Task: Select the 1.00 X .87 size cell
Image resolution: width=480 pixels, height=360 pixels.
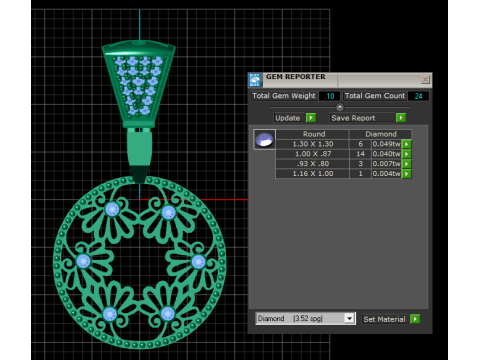Action: (313, 154)
